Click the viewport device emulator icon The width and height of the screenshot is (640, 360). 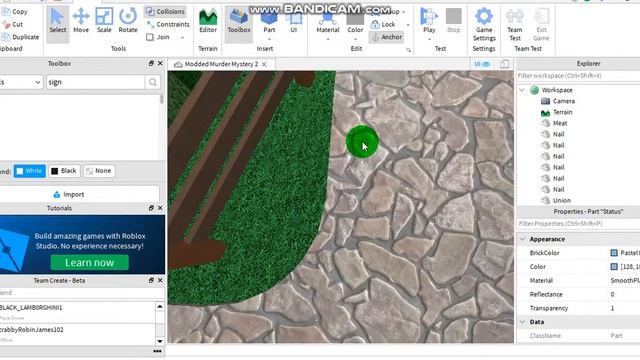[x=504, y=64]
